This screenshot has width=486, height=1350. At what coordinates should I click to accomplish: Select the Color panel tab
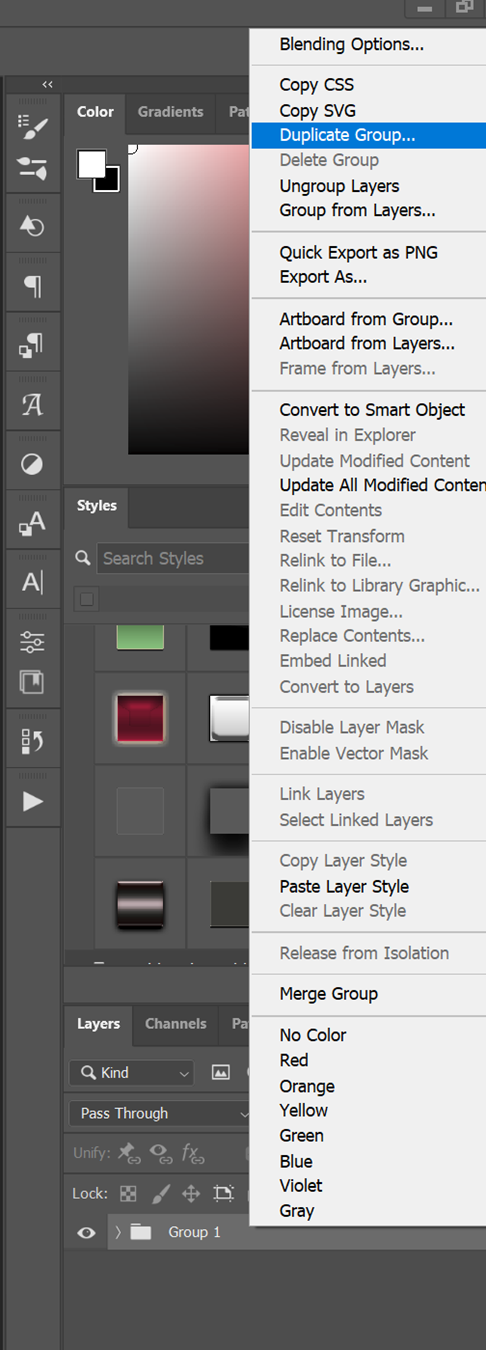coord(95,112)
